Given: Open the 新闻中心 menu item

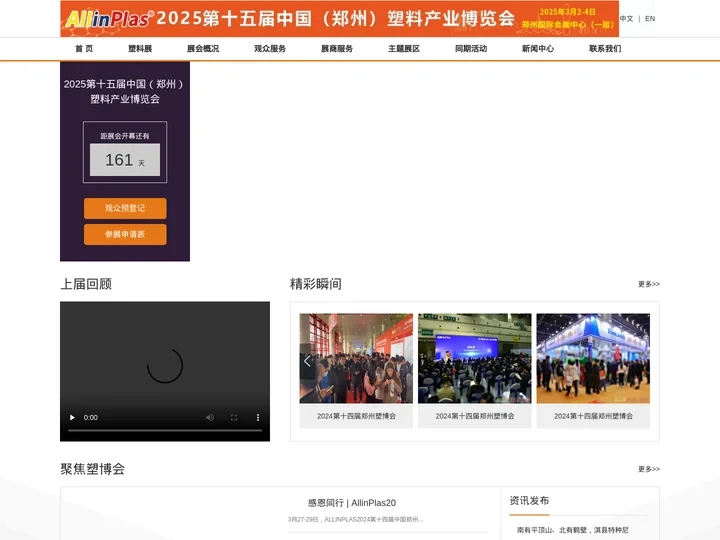Looking at the screenshot, I should pyautogui.click(x=538, y=49).
